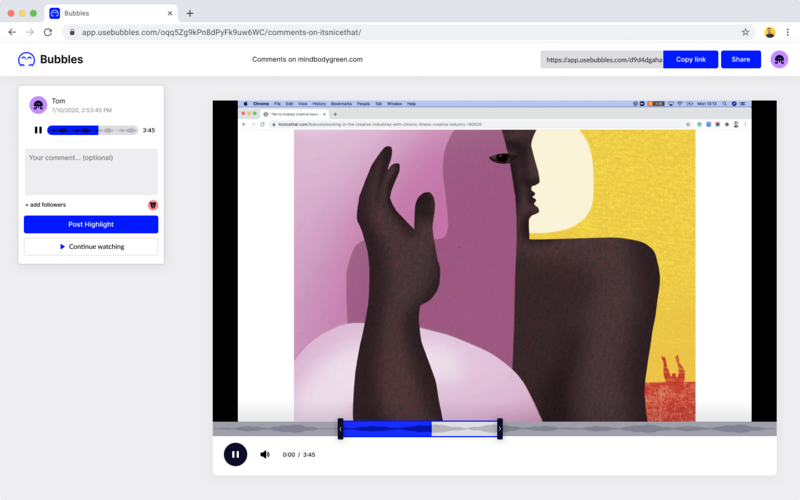Pause the audio clip in Tom's comment card

(x=38, y=130)
